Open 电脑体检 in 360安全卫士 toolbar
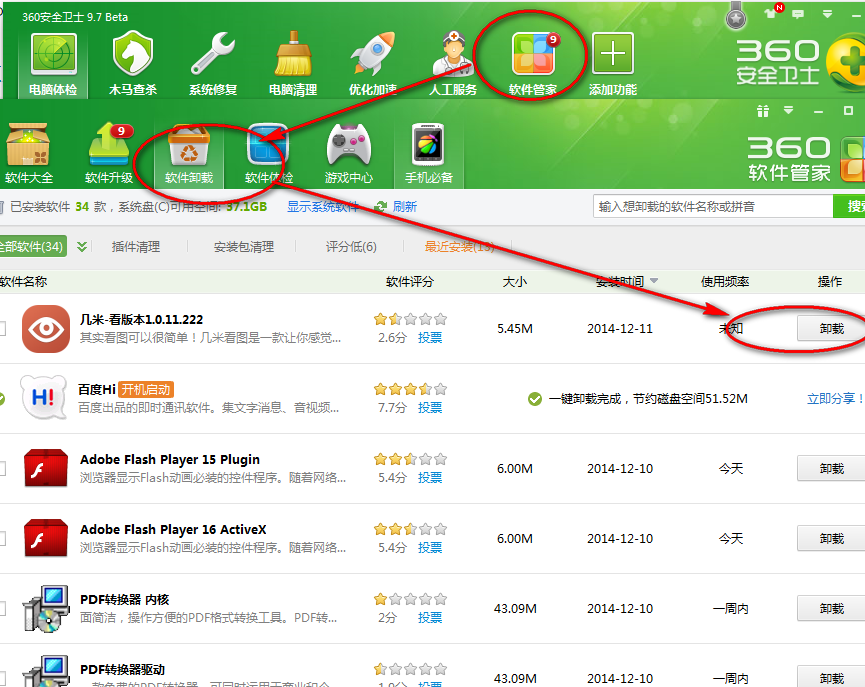Screen dimensions: 865x687 53,63
